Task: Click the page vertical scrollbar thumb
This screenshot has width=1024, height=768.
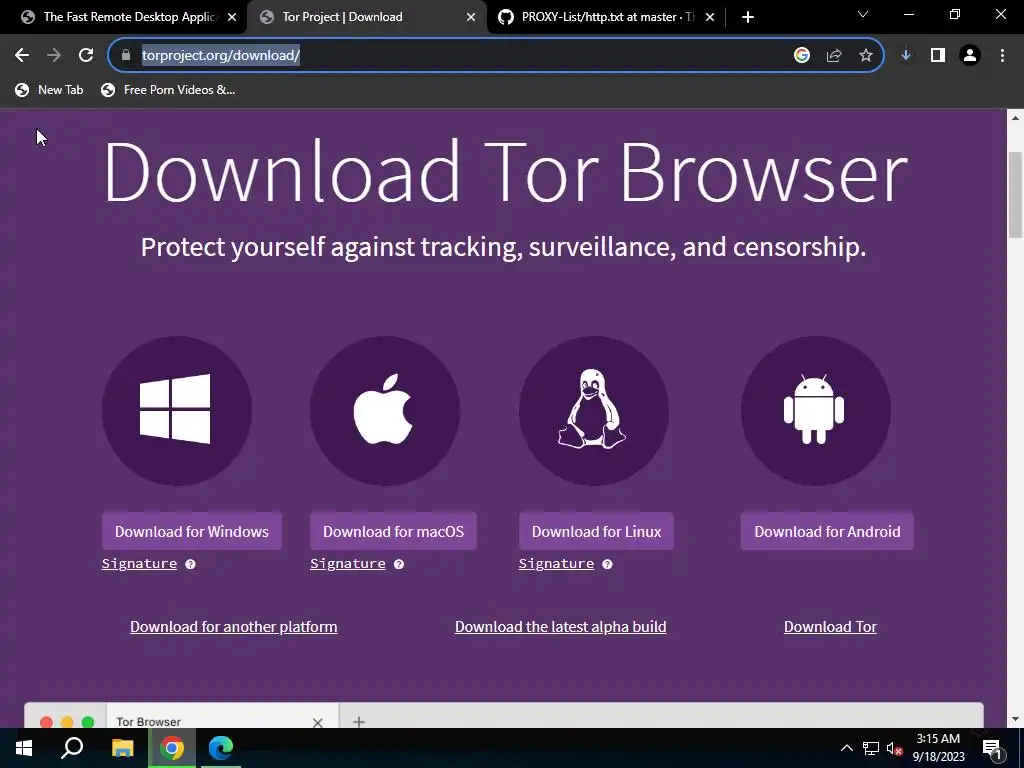Action: [x=1015, y=195]
